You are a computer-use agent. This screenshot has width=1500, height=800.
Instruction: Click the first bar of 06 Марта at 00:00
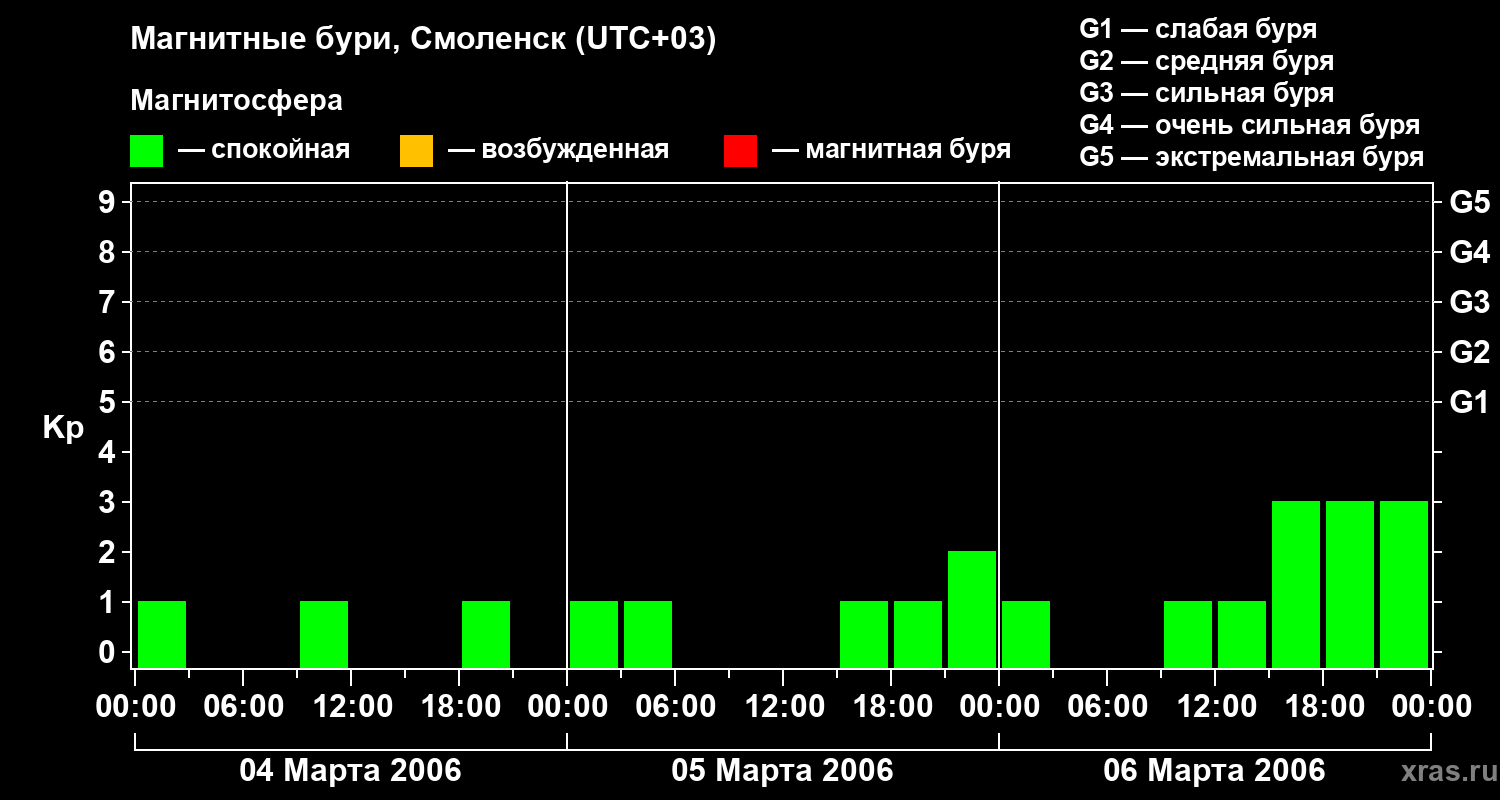coord(1026,634)
